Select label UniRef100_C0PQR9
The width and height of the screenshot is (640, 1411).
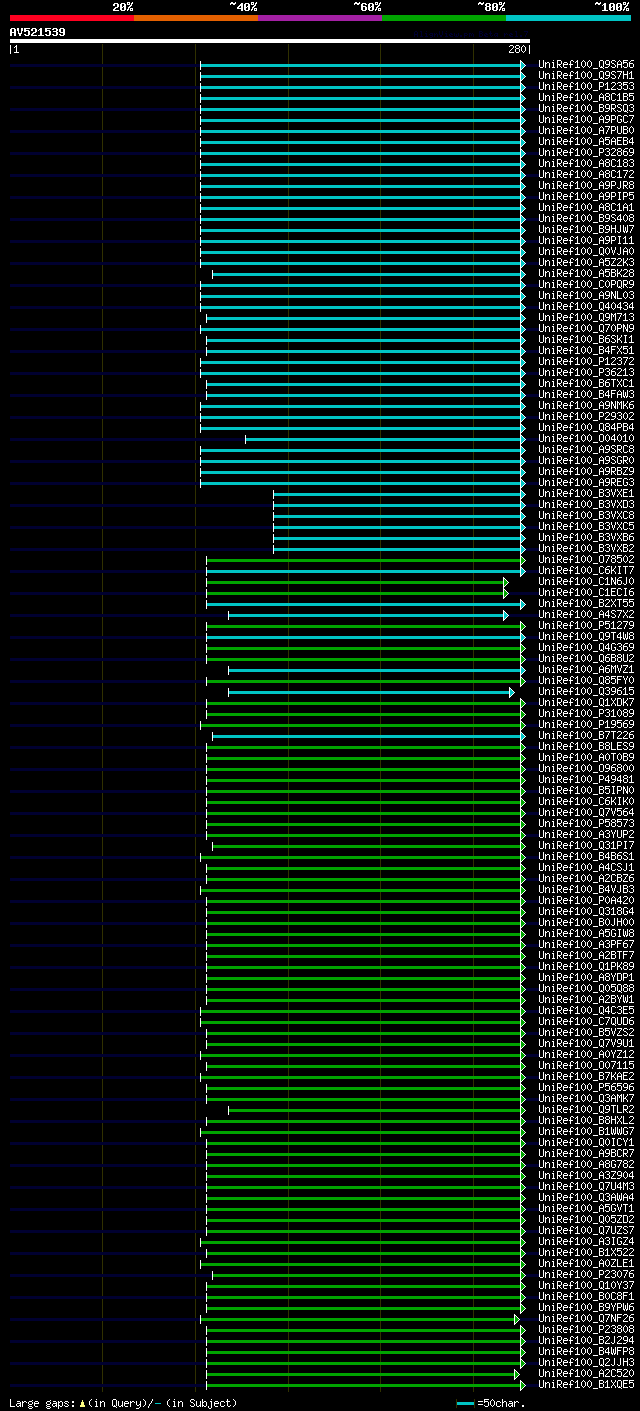(586, 284)
